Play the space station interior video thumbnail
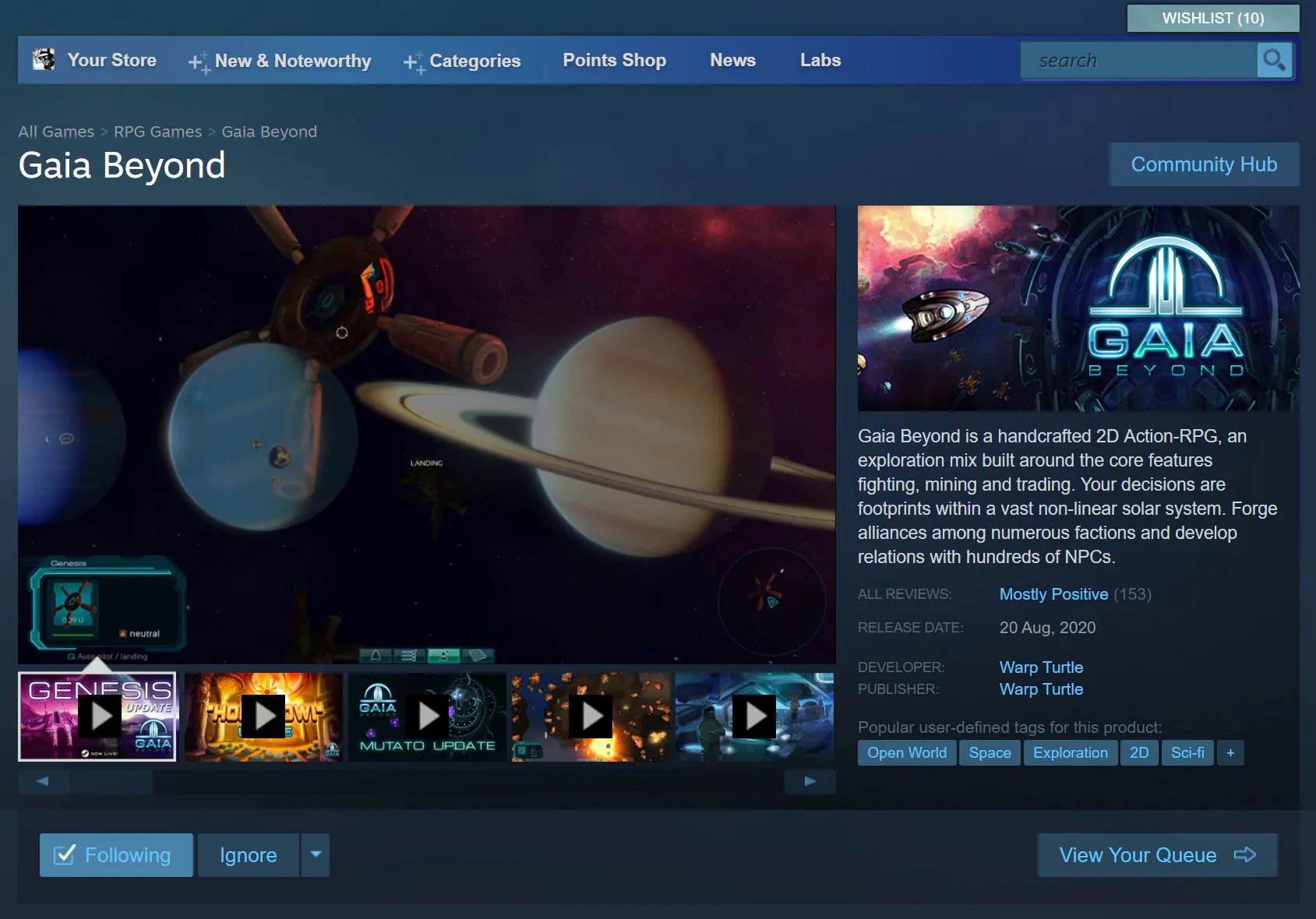1316x919 pixels. [754, 717]
